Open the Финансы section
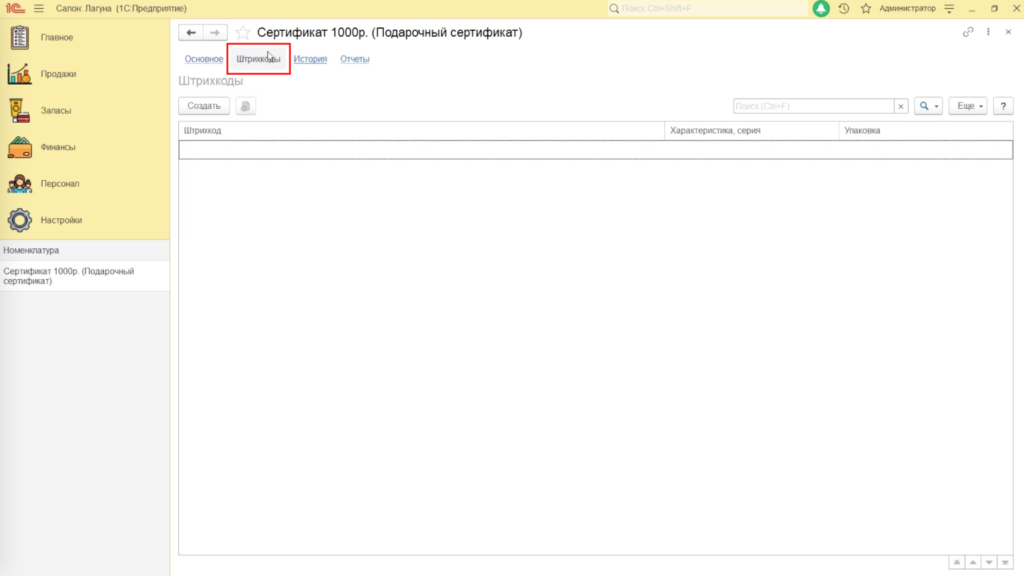This screenshot has width=1024, height=576. tap(57, 147)
